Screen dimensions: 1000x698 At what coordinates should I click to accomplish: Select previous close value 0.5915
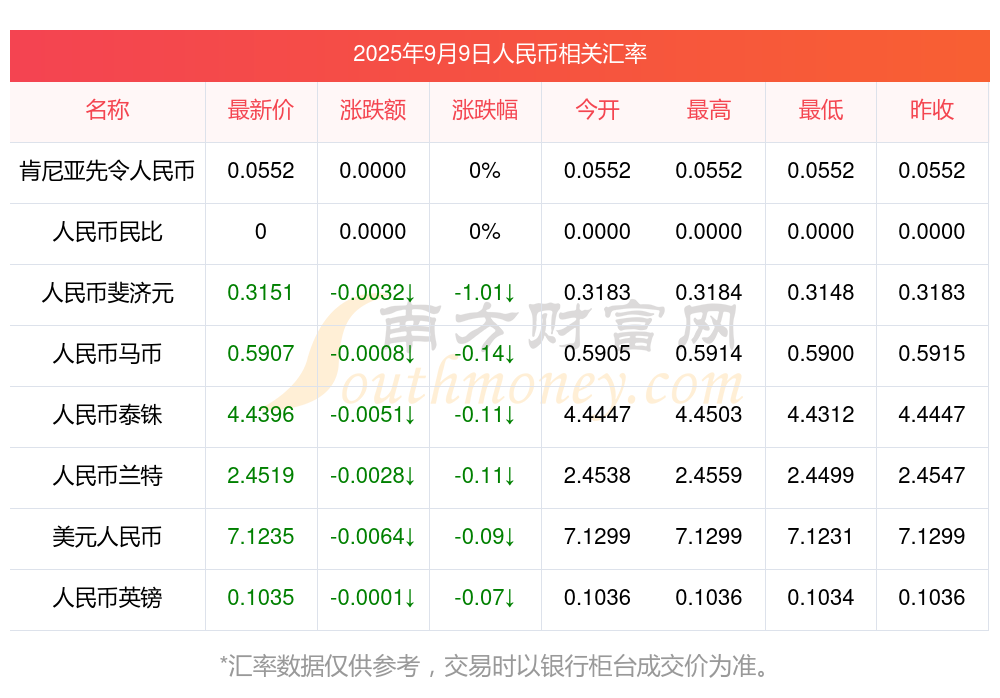click(x=932, y=353)
